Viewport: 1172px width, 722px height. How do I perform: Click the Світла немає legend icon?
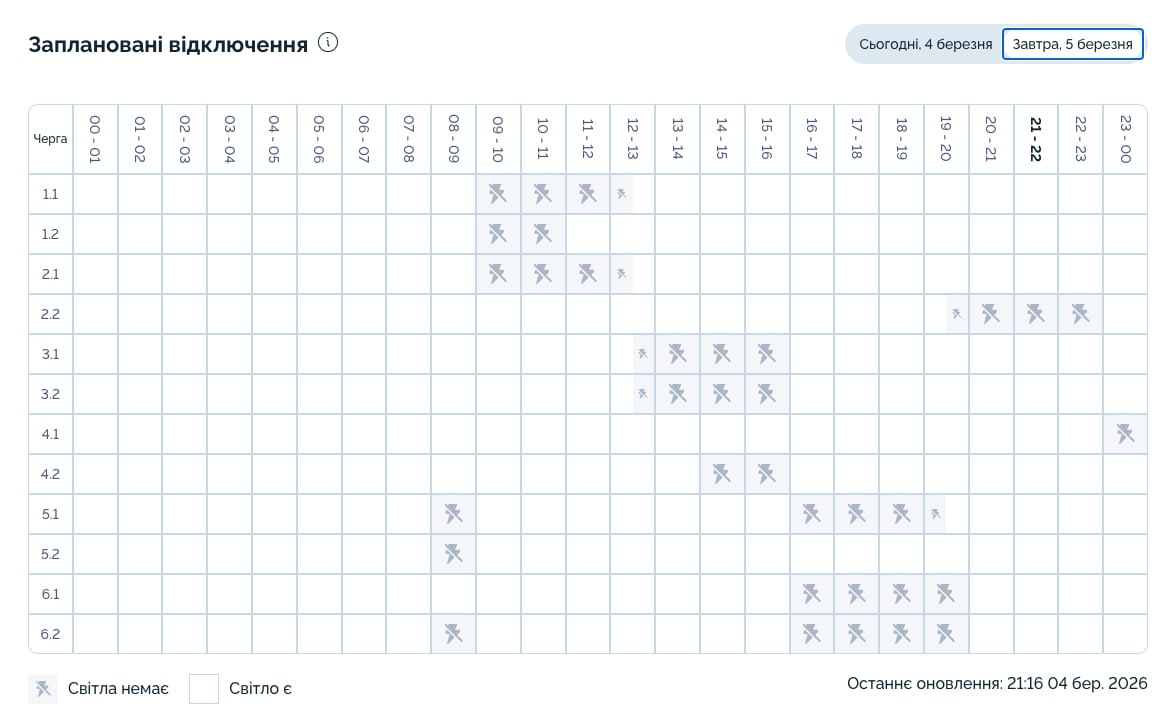pos(43,689)
